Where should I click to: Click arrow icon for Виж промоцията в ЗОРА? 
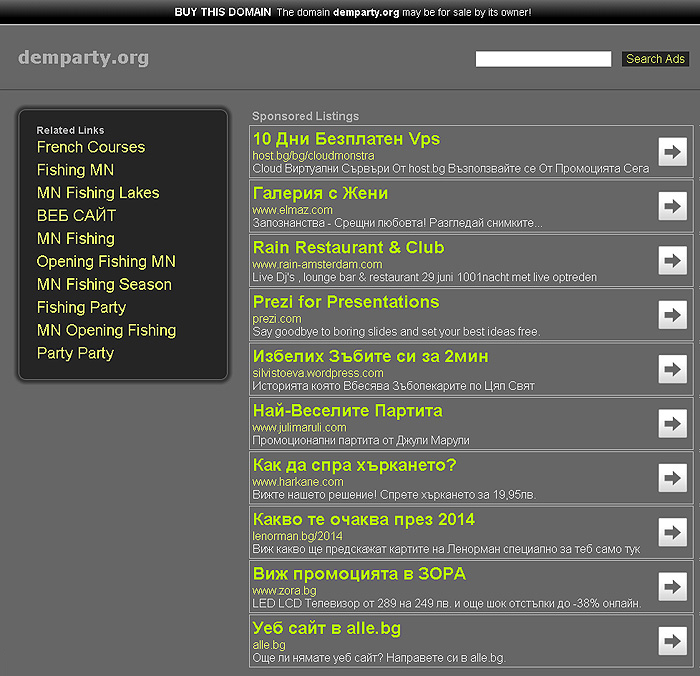pyautogui.click(x=672, y=587)
